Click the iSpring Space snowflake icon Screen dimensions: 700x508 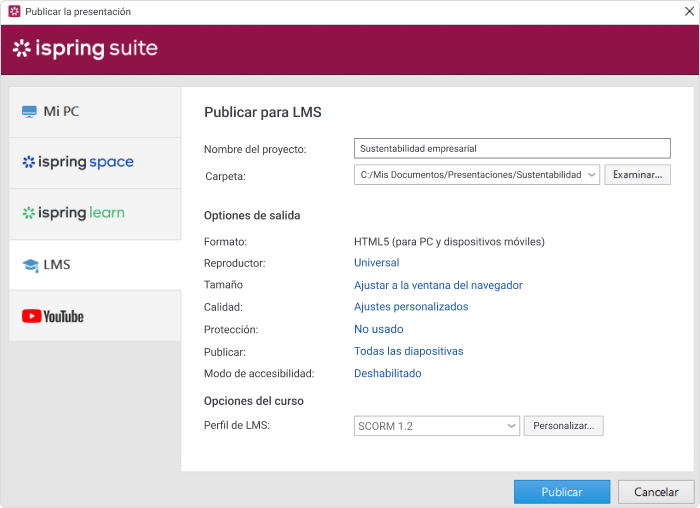tap(29, 162)
